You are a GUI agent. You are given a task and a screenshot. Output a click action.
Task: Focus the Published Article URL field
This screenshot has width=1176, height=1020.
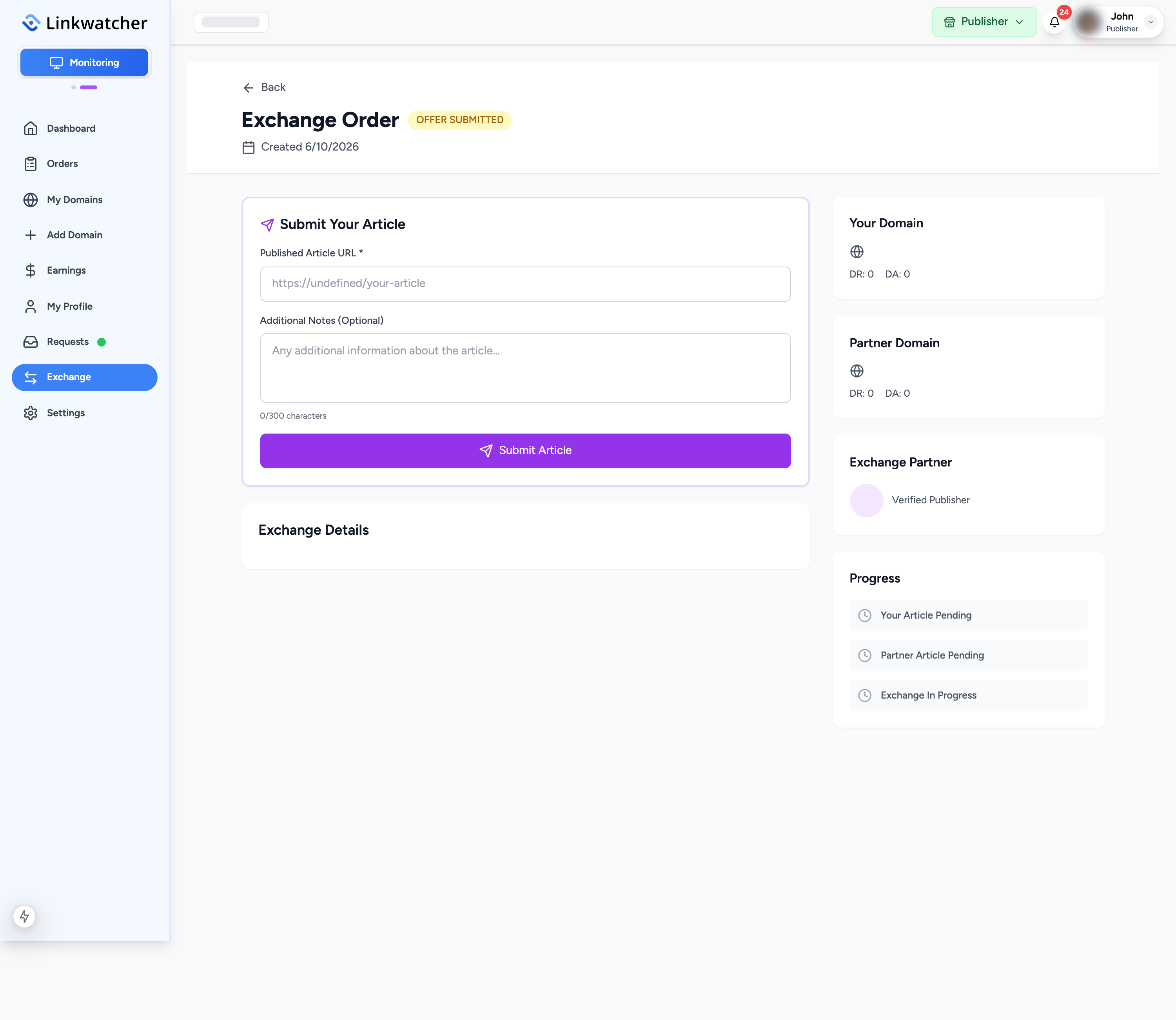525,284
